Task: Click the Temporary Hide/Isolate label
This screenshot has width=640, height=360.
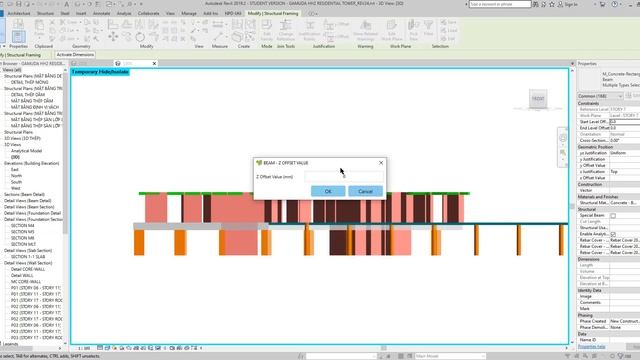Action: click(x=100, y=72)
